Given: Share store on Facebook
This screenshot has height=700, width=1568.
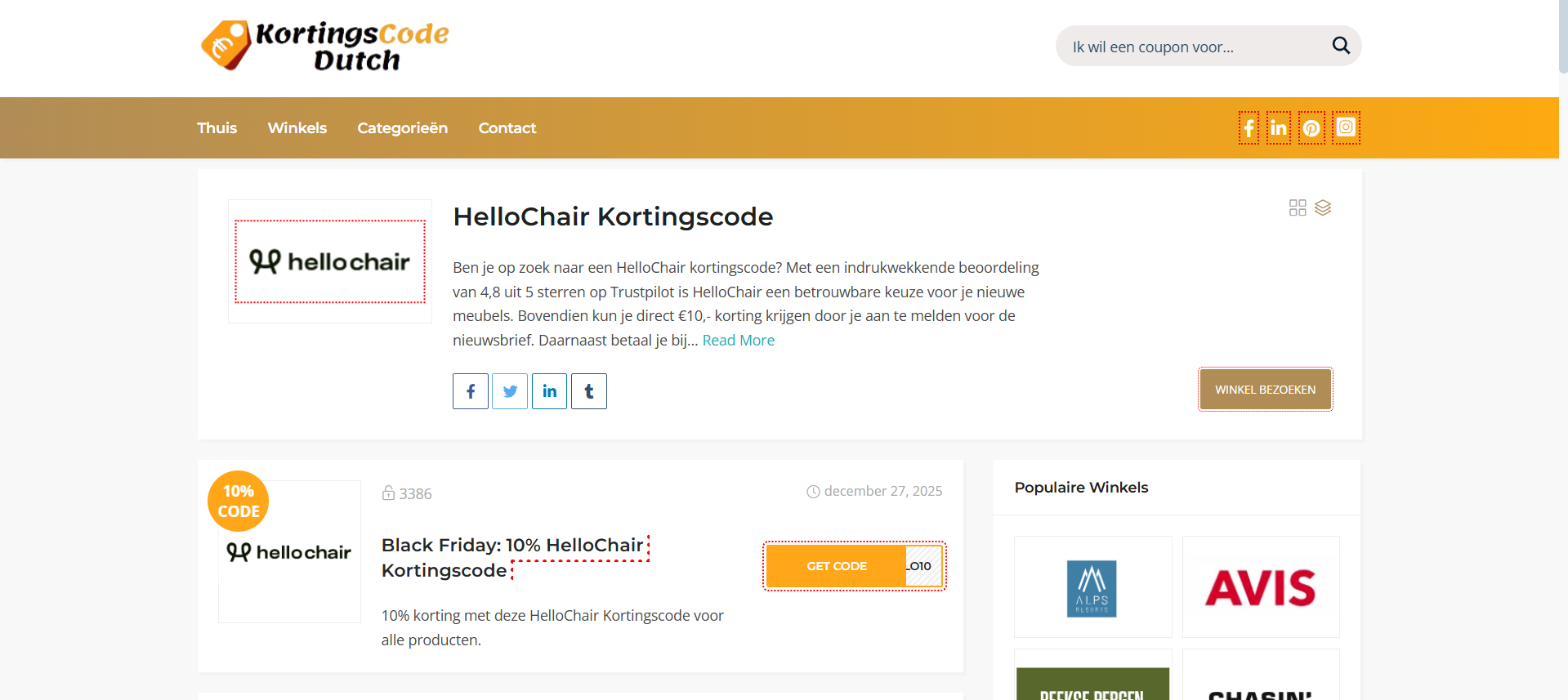Looking at the screenshot, I should tap(471, 391).
